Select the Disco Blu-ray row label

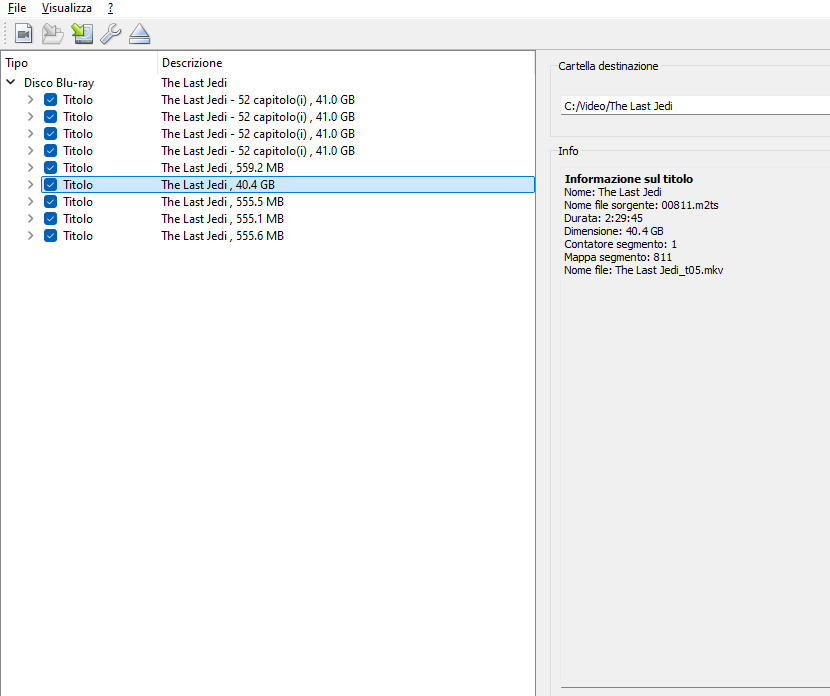click(59, 83)
